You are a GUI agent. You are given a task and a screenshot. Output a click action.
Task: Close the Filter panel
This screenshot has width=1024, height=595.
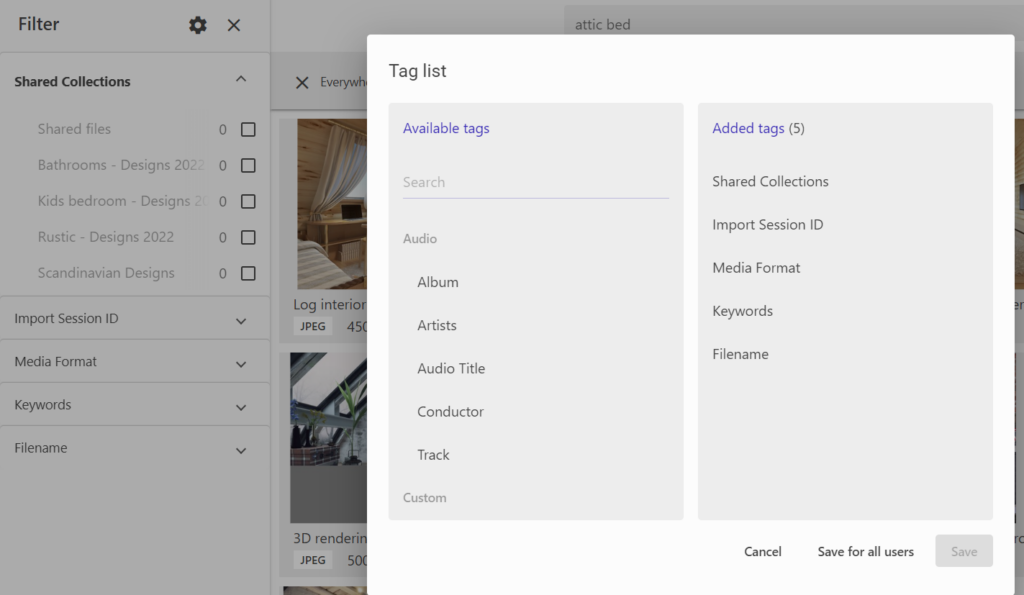click(x=234, y=25)
